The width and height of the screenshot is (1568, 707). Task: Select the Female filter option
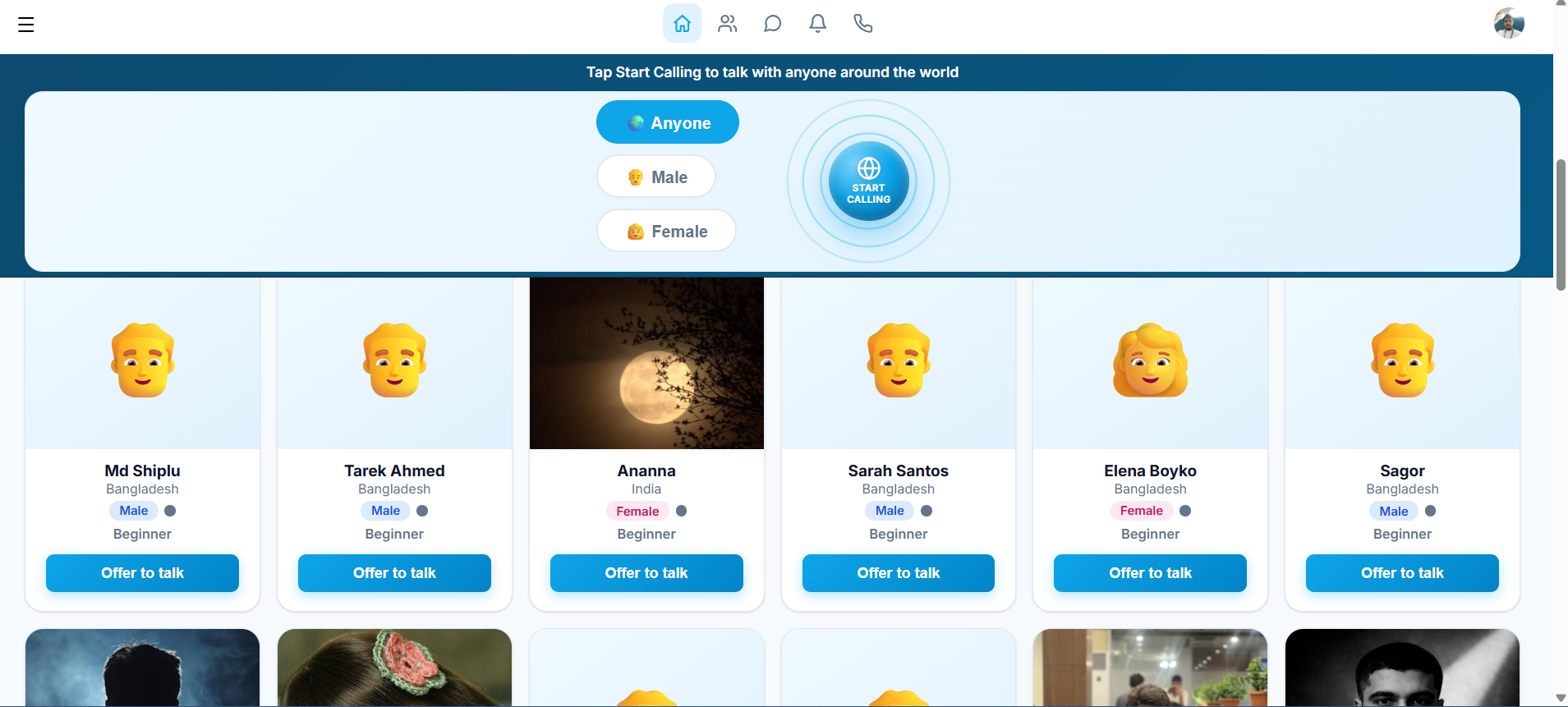pyautogui.click(x=666, y=231)
